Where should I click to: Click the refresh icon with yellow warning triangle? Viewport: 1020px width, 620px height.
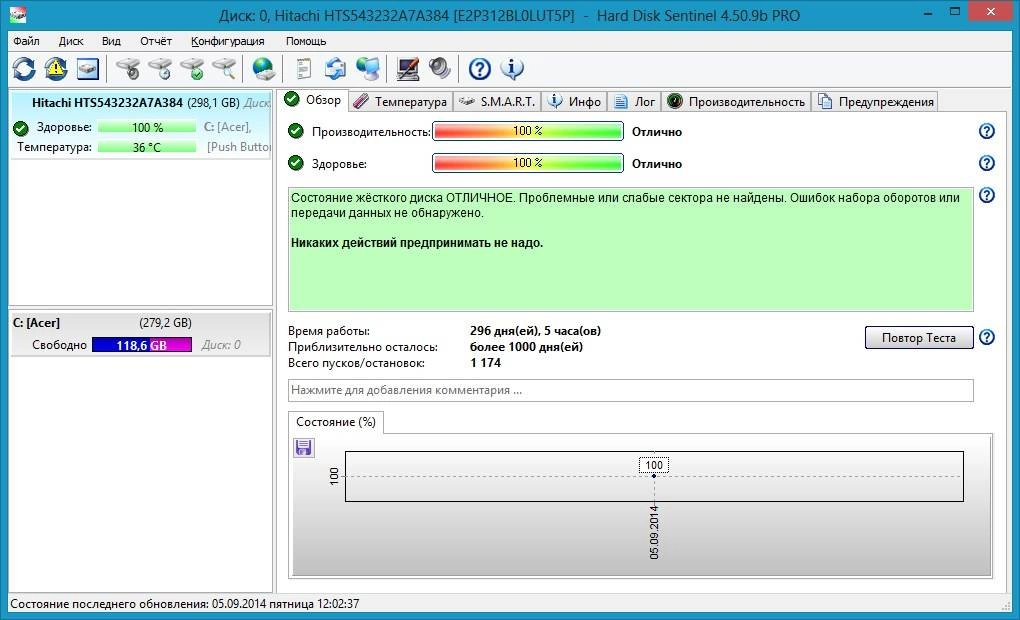click(x=56, y=68)
